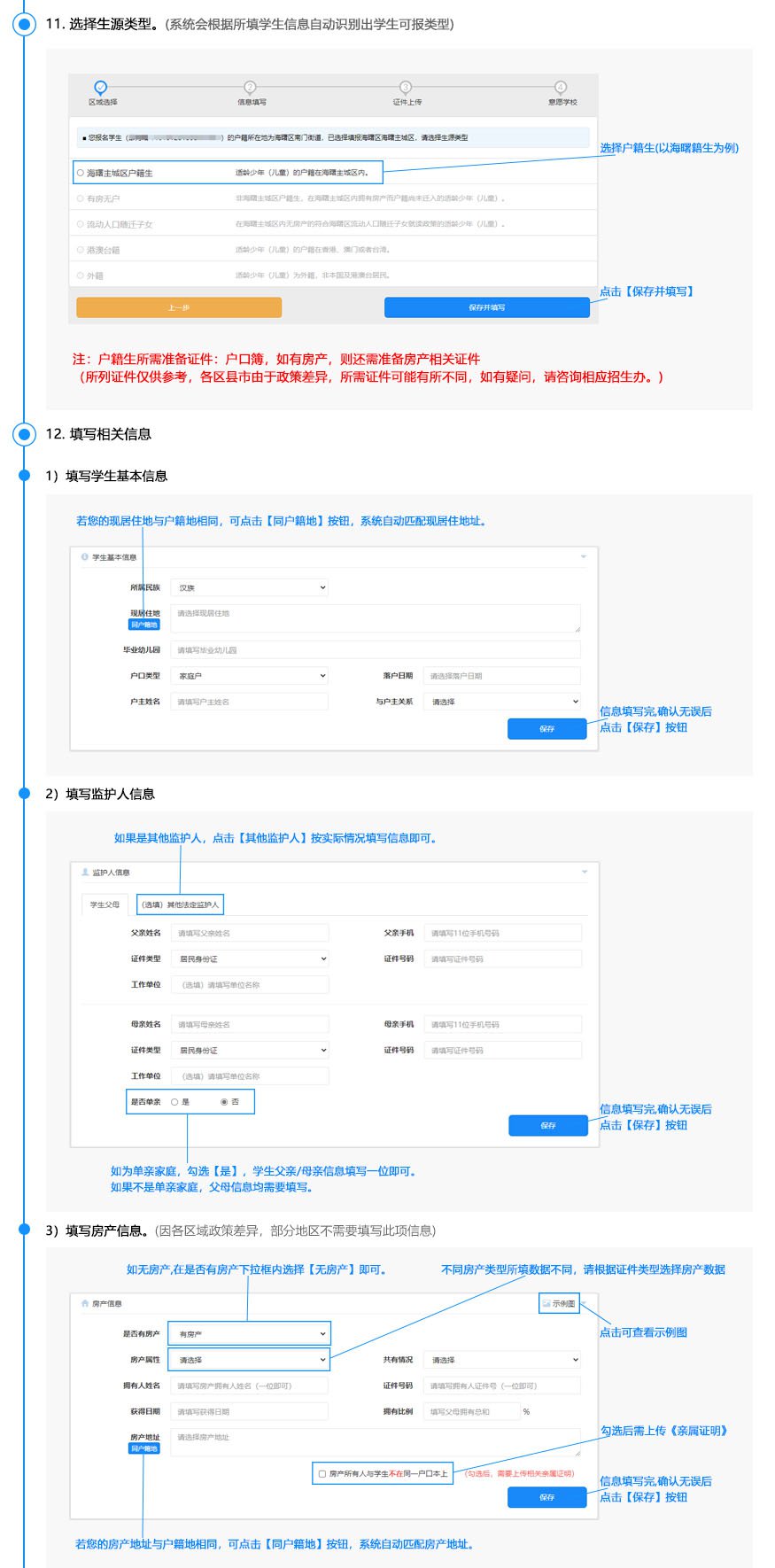Click the 保存并填写 button
Image resolution: width=775 pixels, height=1568 pixels.
[487, 307]
